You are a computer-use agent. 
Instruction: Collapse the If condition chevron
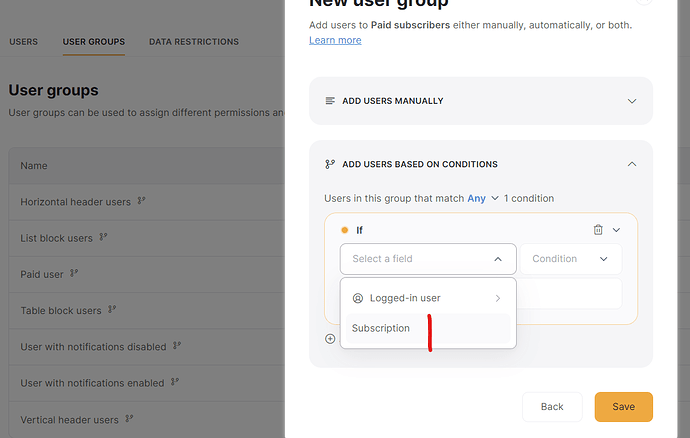[x=617, y=230]
